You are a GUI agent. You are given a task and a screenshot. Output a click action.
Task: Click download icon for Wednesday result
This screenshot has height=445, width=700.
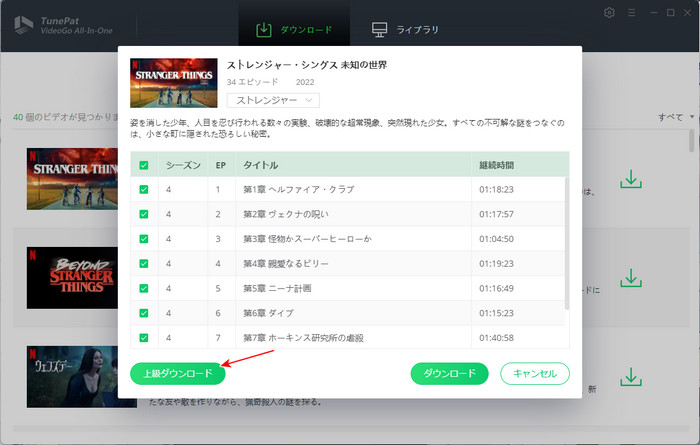coord(631,377)
